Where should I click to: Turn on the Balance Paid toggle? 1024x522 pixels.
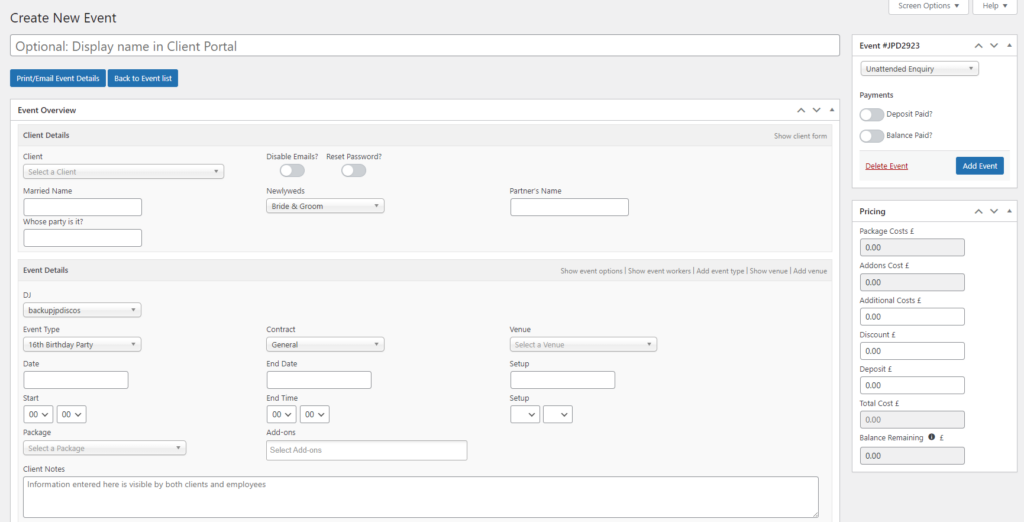(872, 136)
